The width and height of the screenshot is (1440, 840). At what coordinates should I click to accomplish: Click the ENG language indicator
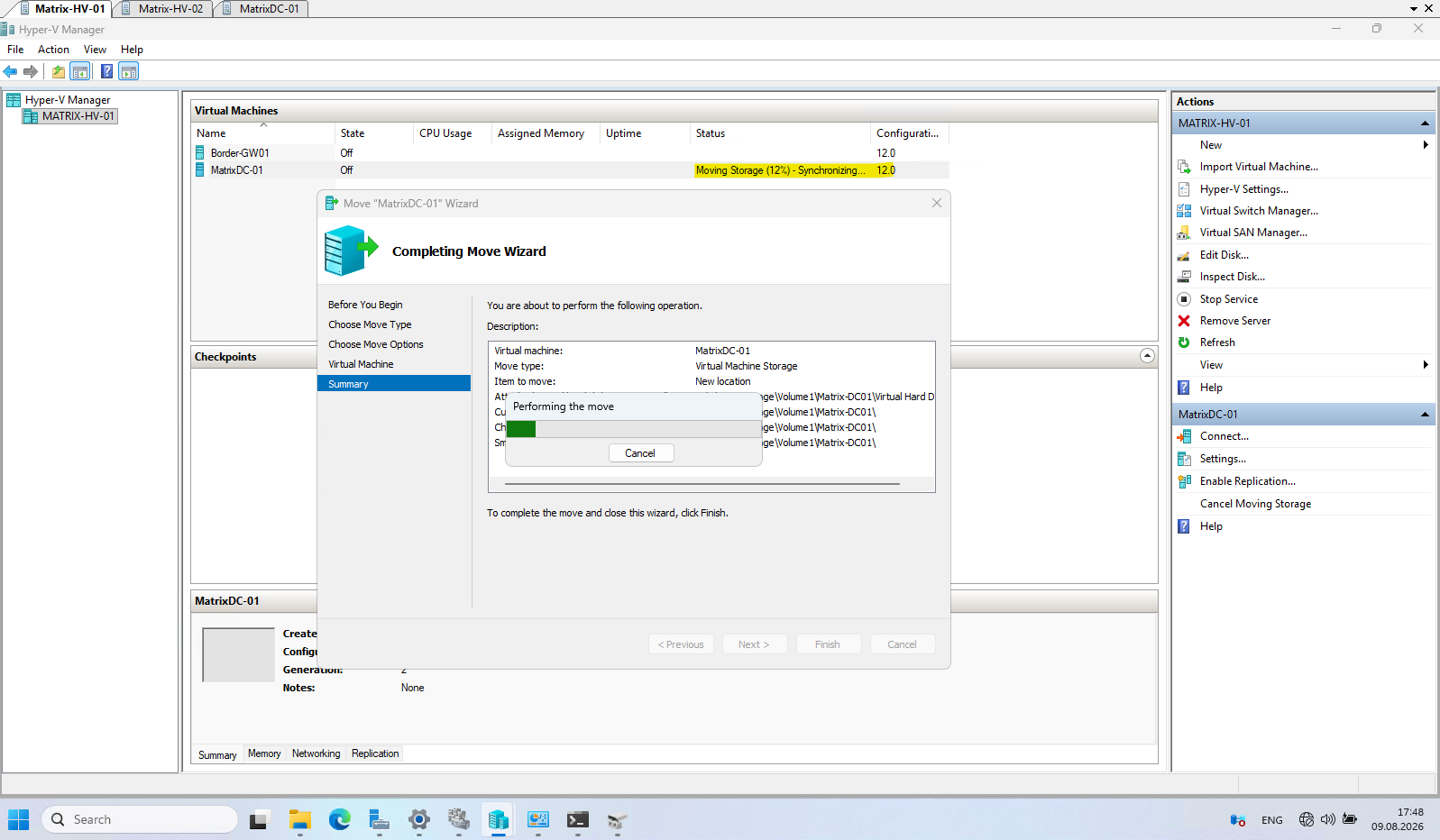tap(1271, 820)
